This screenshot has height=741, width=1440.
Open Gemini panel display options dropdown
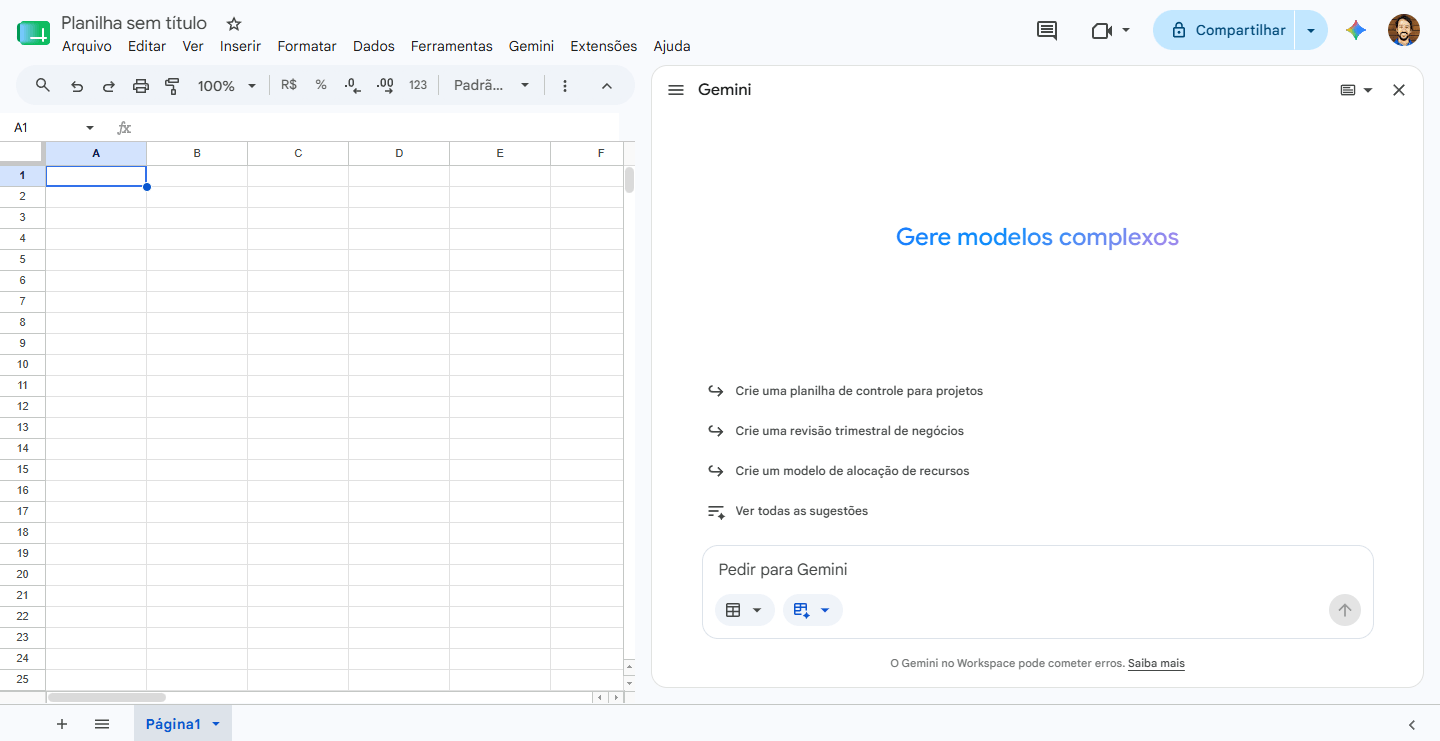1356,90
